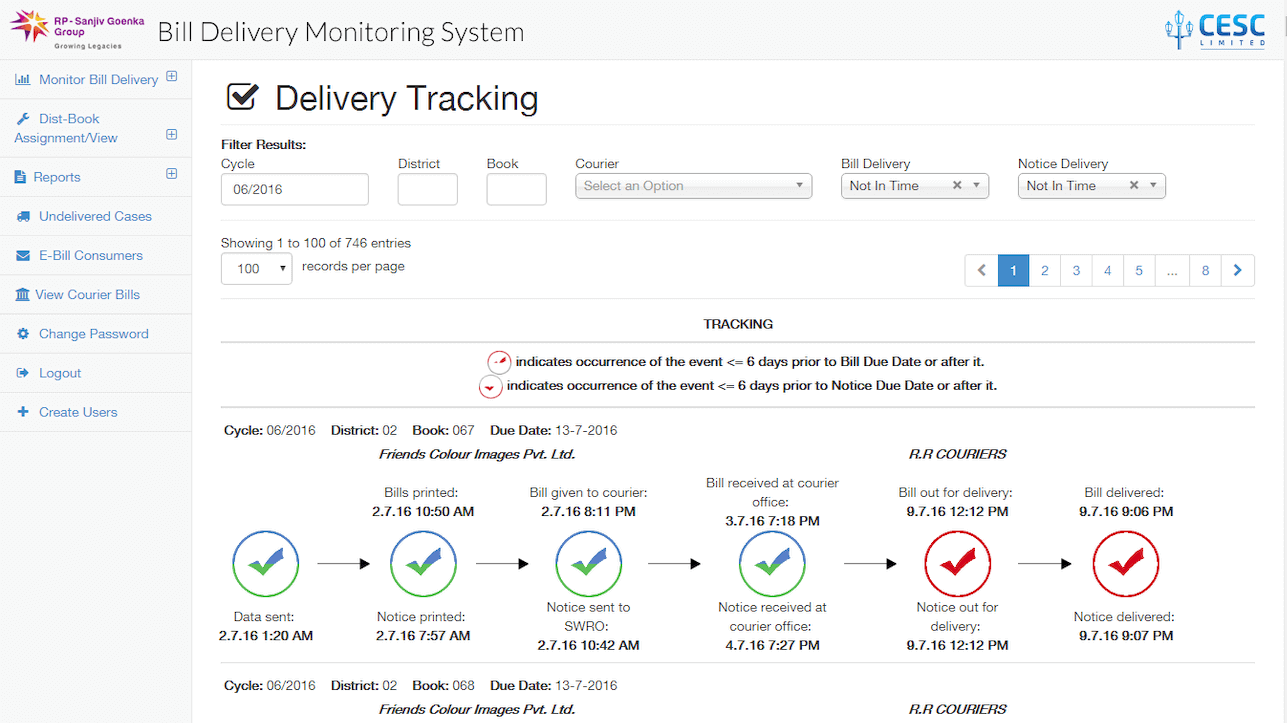Expand the Monitor Bill Delivery menu
The height and width of the screenshot is (723, 1287).
171,77
